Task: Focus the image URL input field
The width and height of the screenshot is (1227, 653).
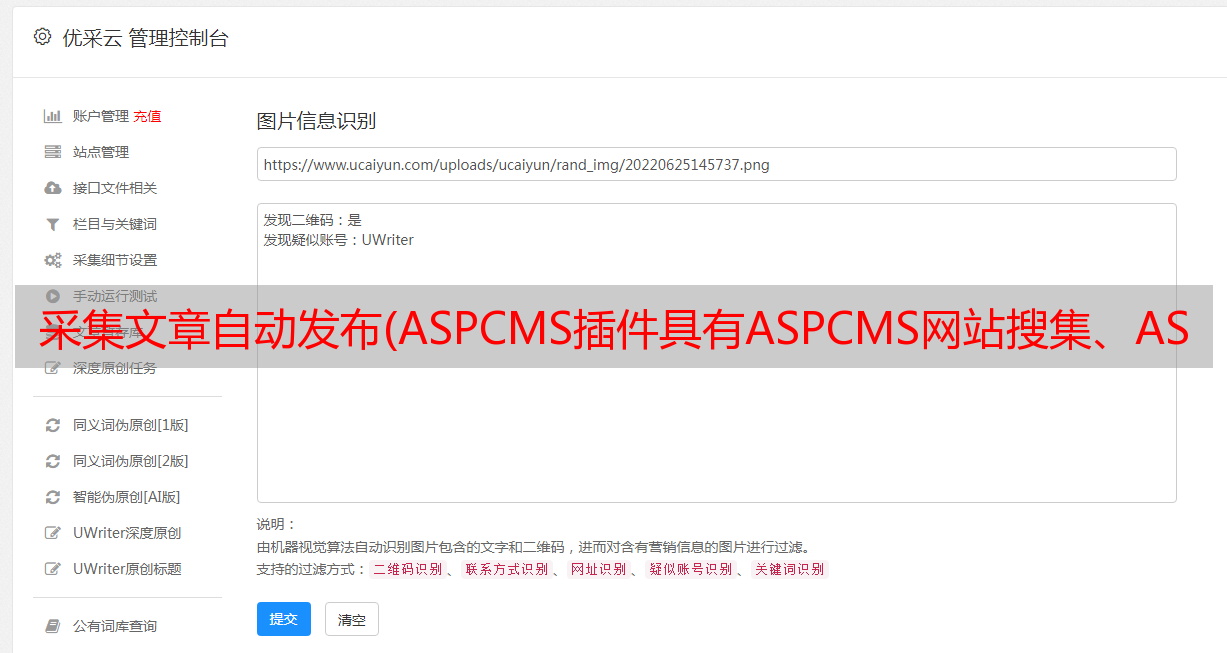Action: [x=716, y=164]
